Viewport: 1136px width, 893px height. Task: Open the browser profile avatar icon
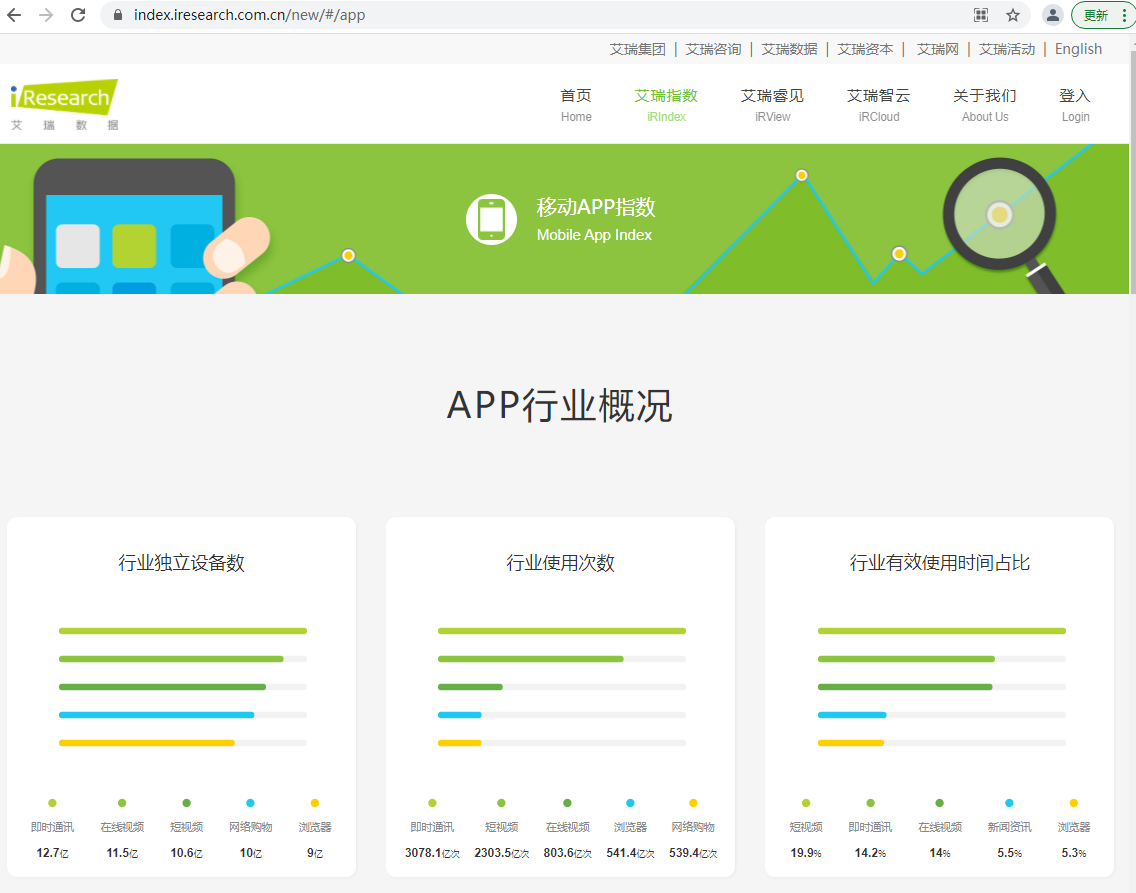point(1053,15)
